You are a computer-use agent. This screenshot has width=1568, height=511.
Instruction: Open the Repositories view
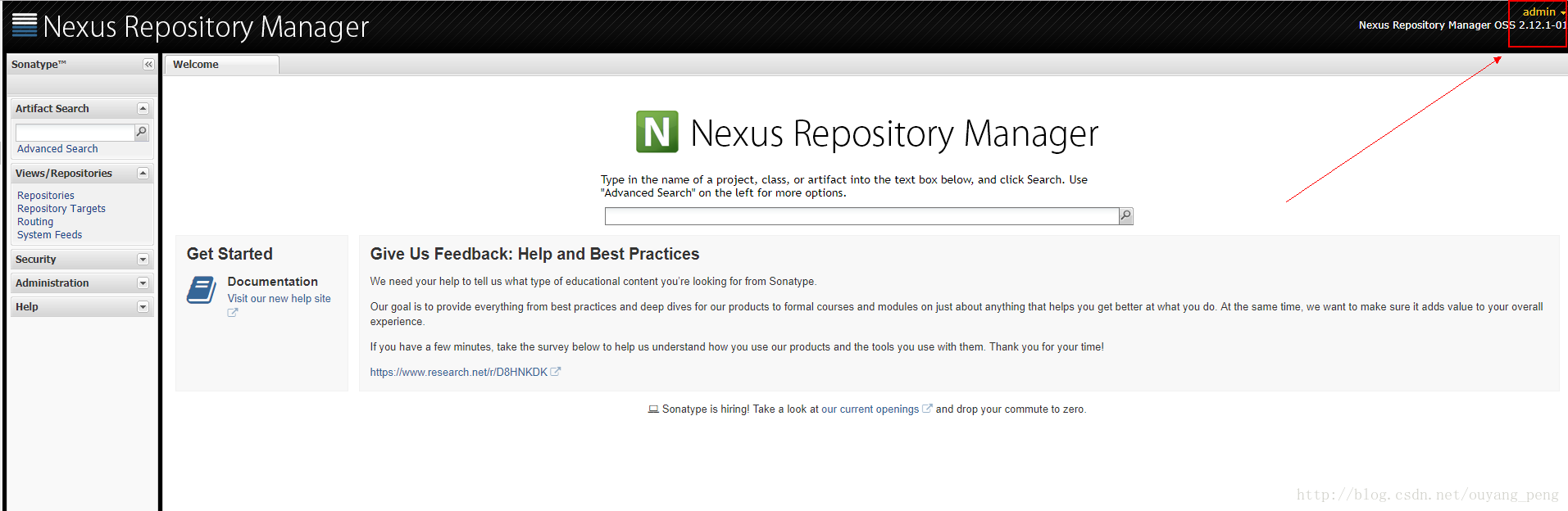coord(46,196)
